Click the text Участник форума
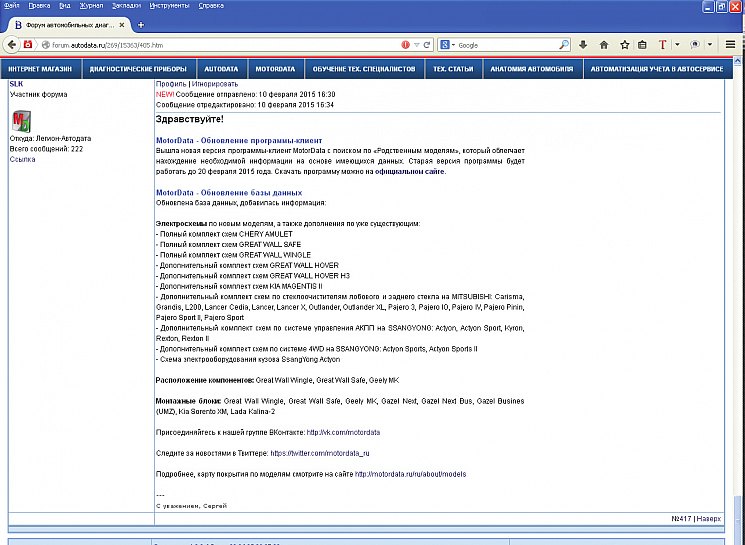Screen dimensions: 745x545 (x=38, y=94)
